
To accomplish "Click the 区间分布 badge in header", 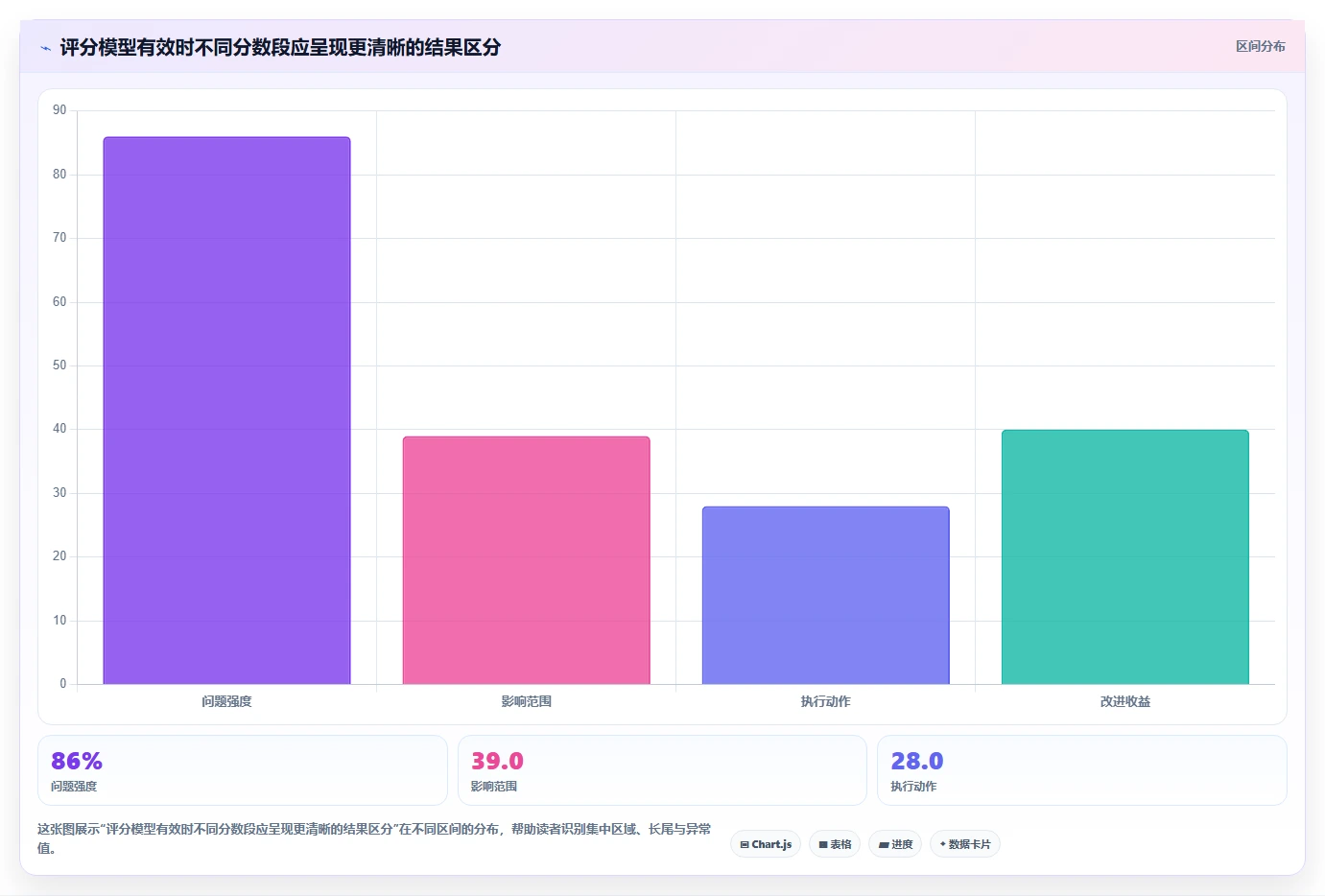I will pos(1260,46).
